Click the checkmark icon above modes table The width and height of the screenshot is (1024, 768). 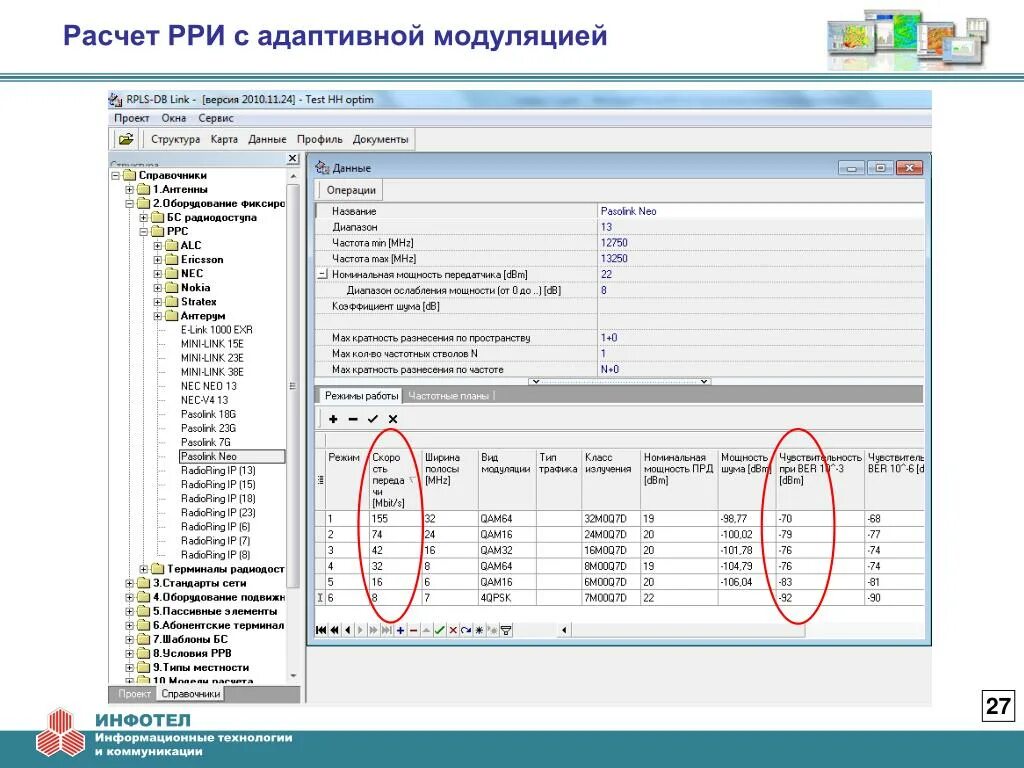(x=372, y=419)
